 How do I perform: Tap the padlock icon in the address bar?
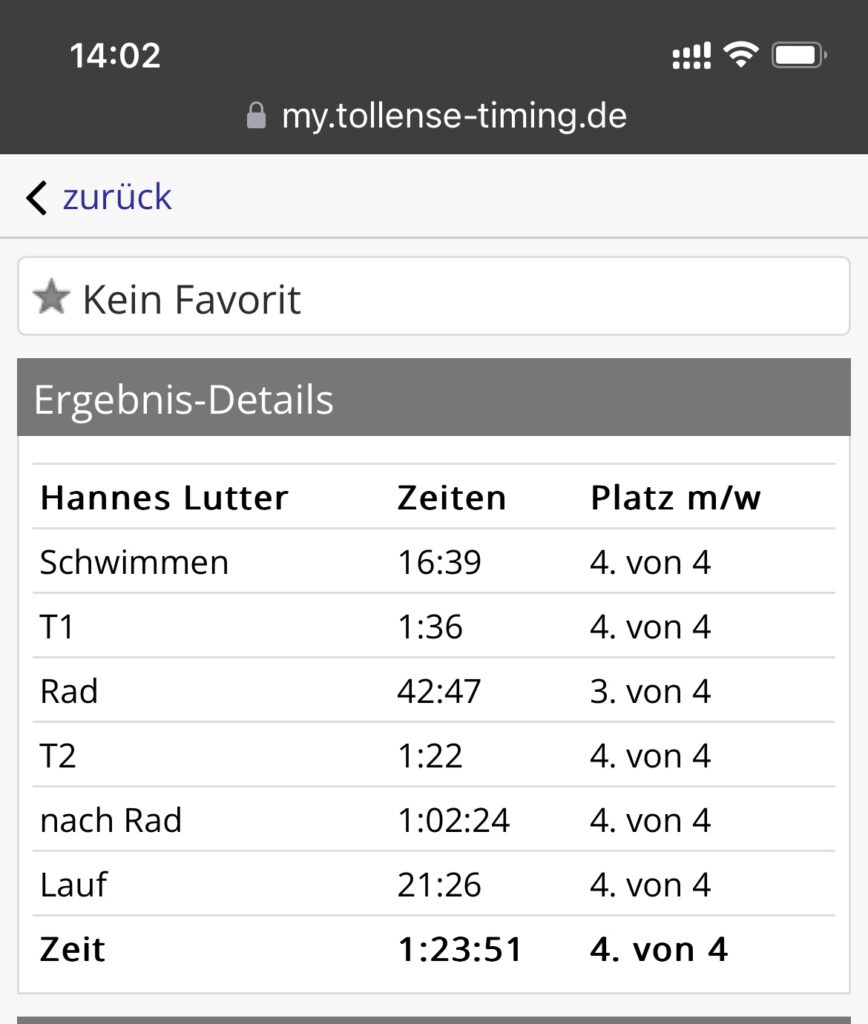point(256,116)
